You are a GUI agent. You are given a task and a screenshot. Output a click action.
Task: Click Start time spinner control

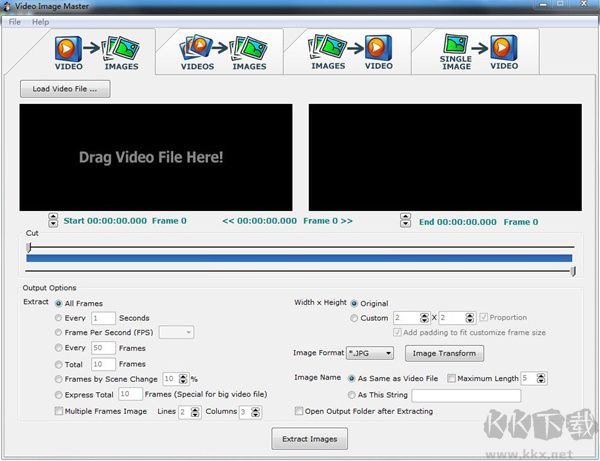coord(53,220)
